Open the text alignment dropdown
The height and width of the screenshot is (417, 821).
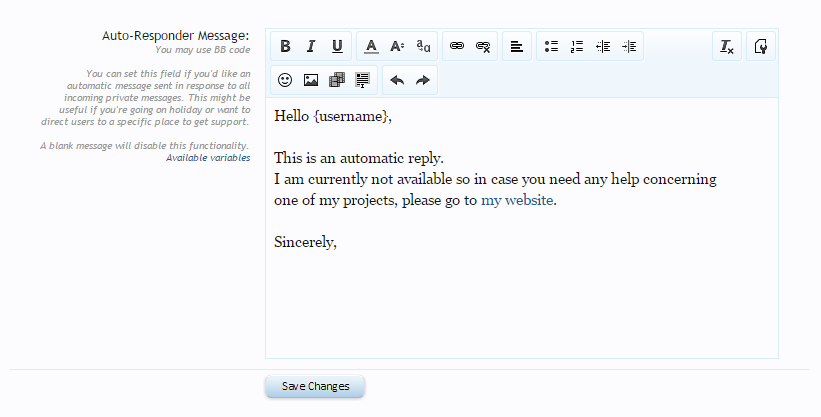(x=517, y=46)
